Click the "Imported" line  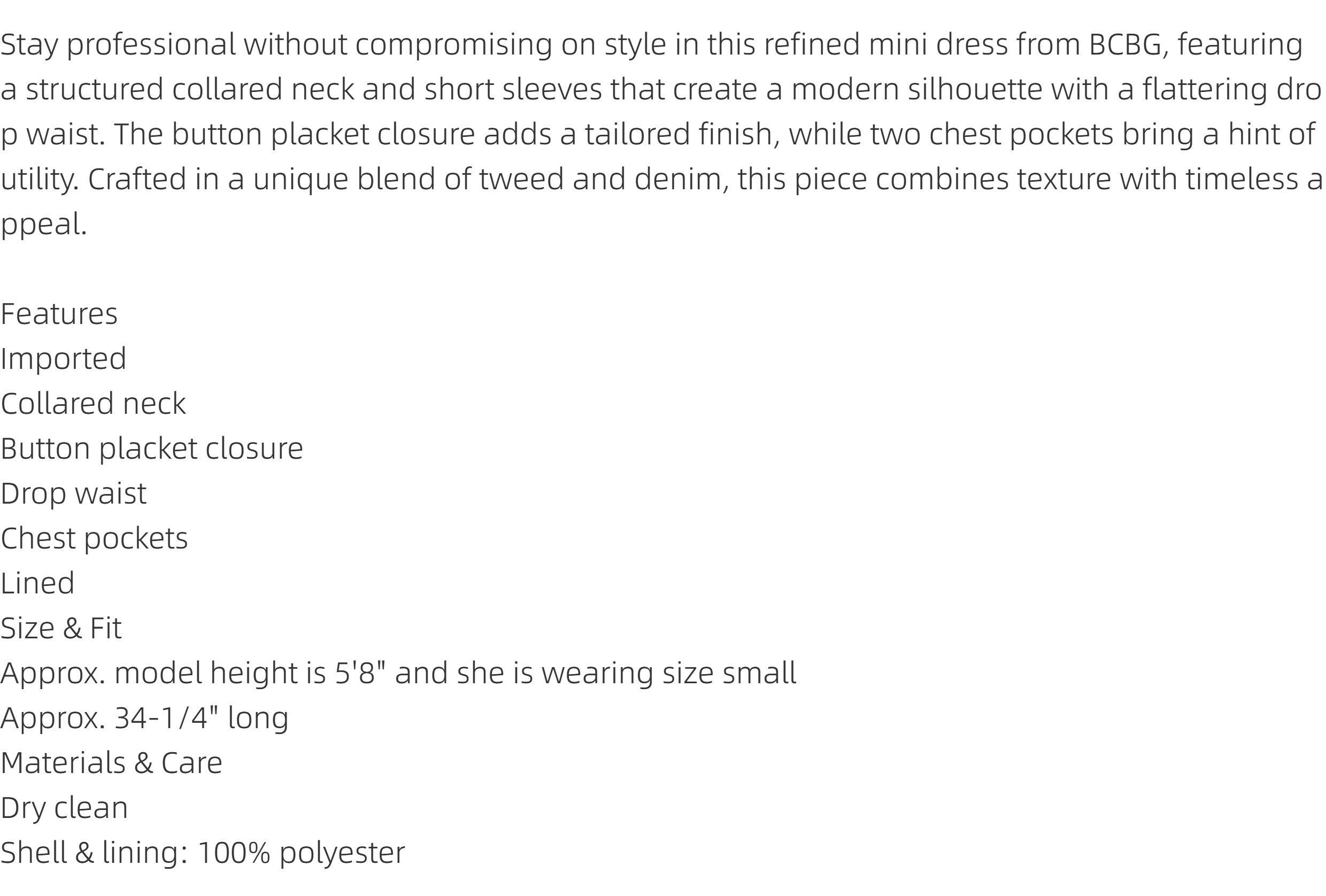click(63, 359)
